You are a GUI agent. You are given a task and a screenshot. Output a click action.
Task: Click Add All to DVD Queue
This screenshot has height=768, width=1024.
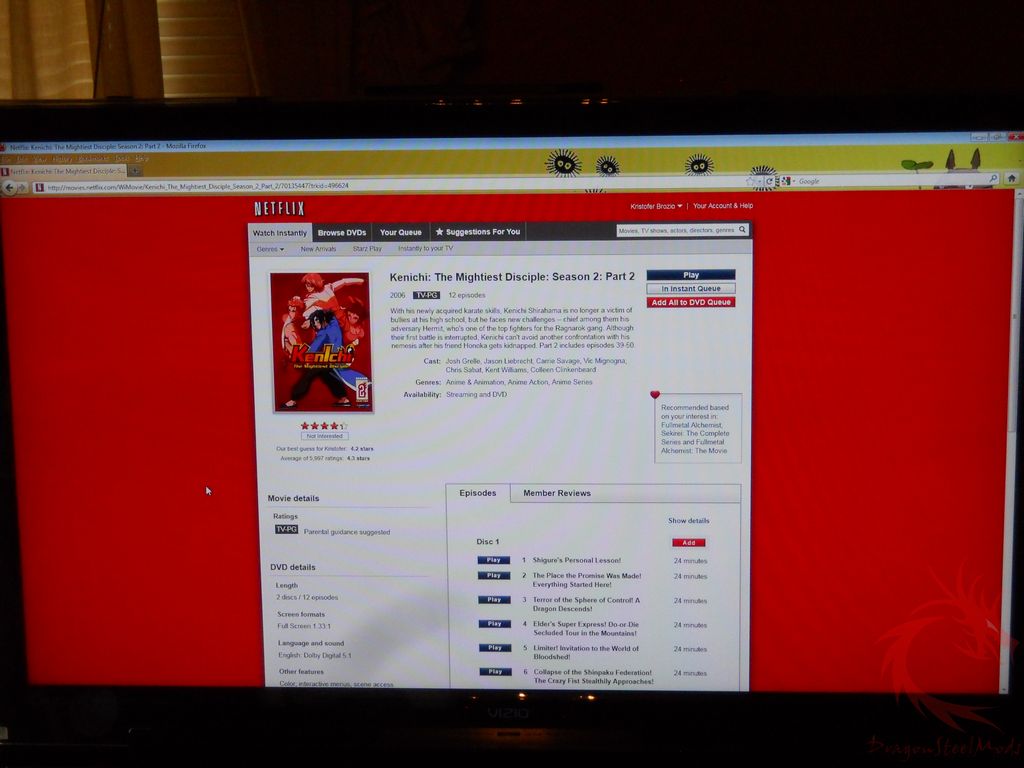(690, 302)
